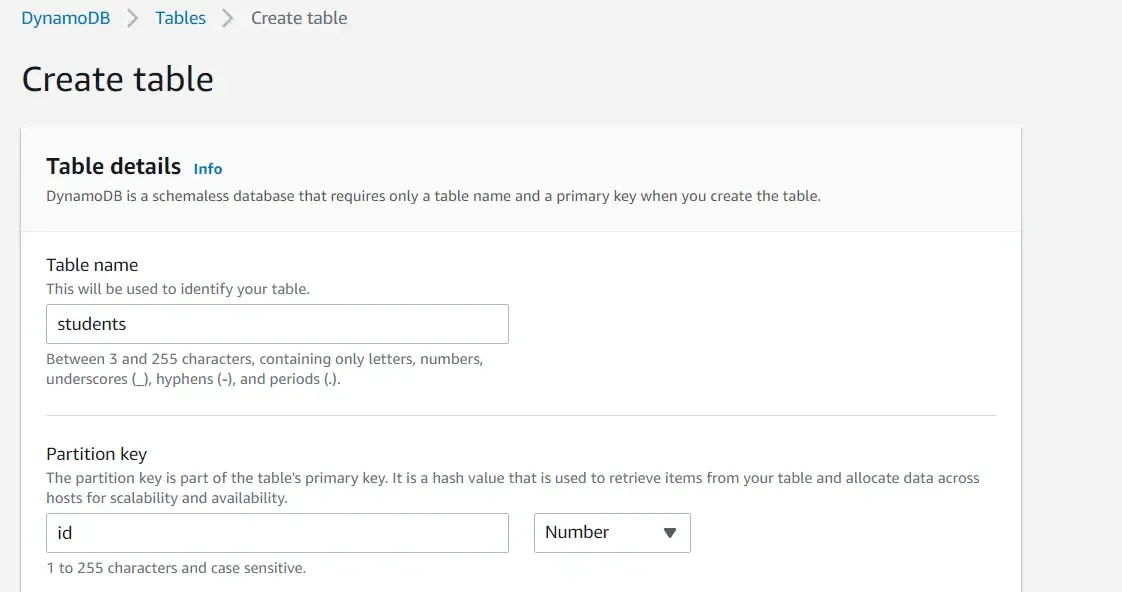The image size is (1122, 592).
Task: Click the Table details section heading
Action: coord(113,166)
